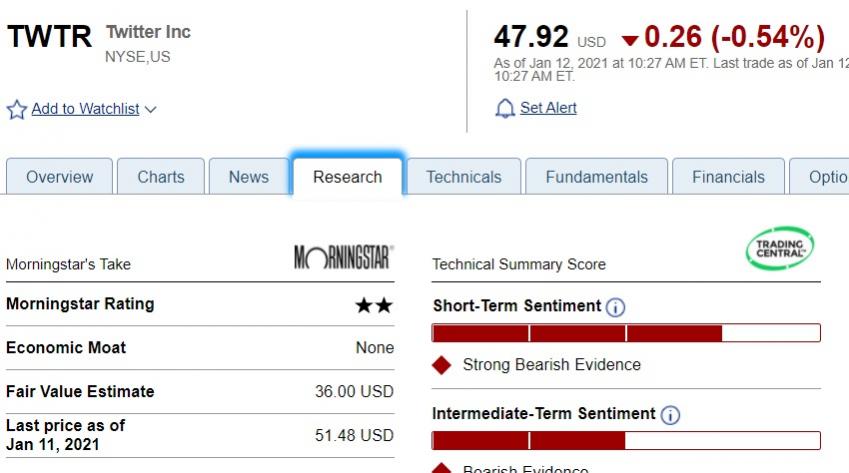Click the Trading Central logo

coord(780,248)
